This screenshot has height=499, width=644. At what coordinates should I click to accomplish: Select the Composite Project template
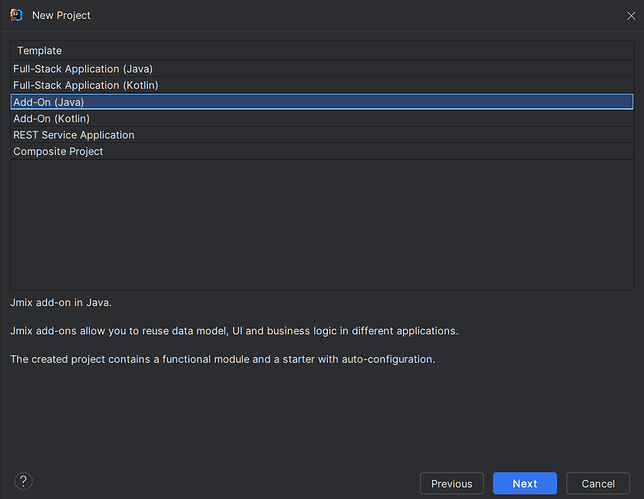click(322, 151)
